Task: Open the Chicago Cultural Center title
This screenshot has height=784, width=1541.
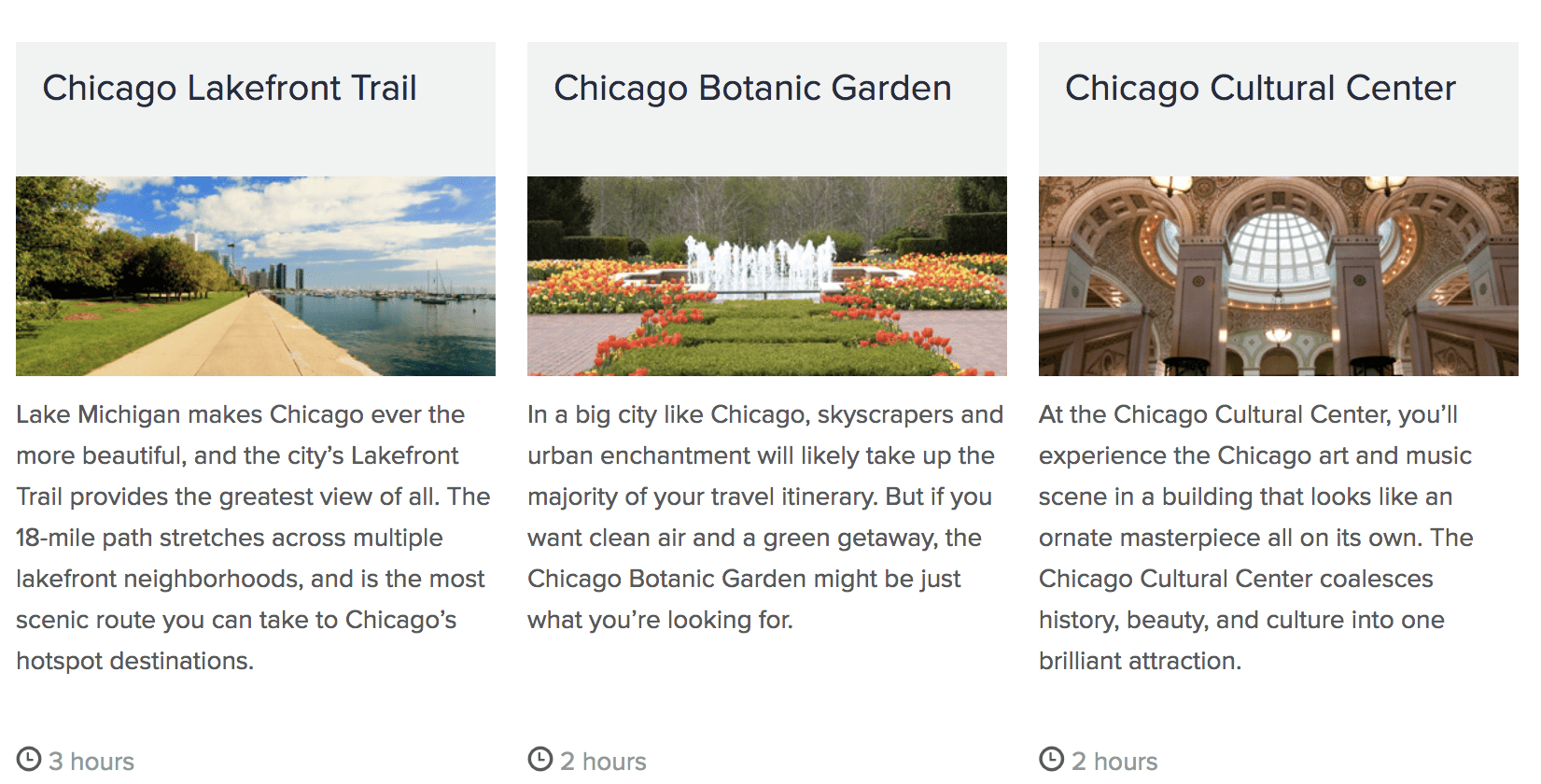Action: tap(1260, 88)
